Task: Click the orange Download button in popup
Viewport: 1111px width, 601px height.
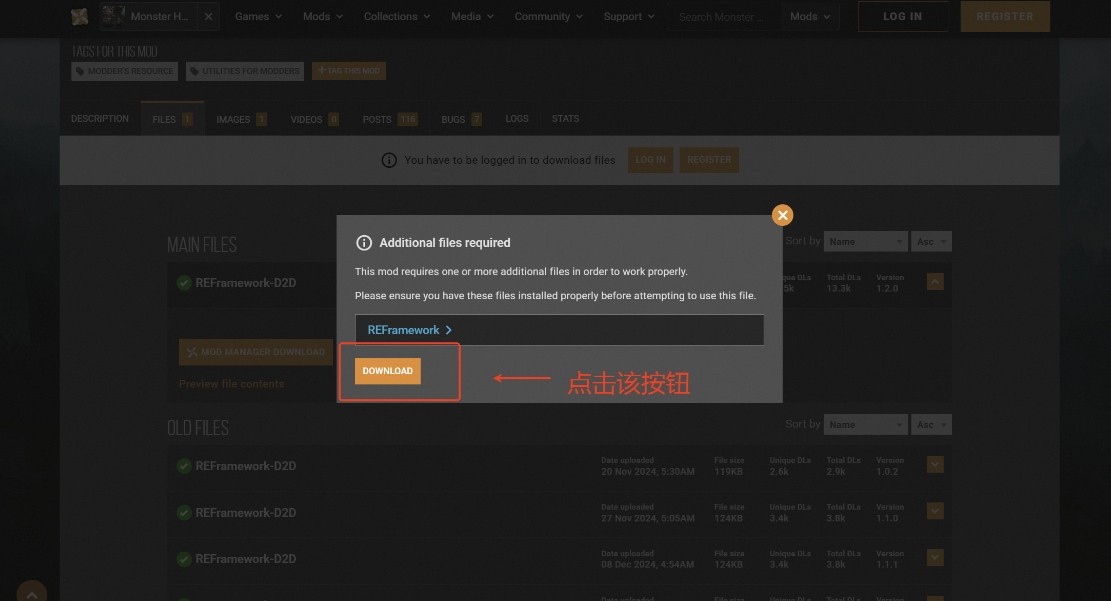Action: click(387, 371)
